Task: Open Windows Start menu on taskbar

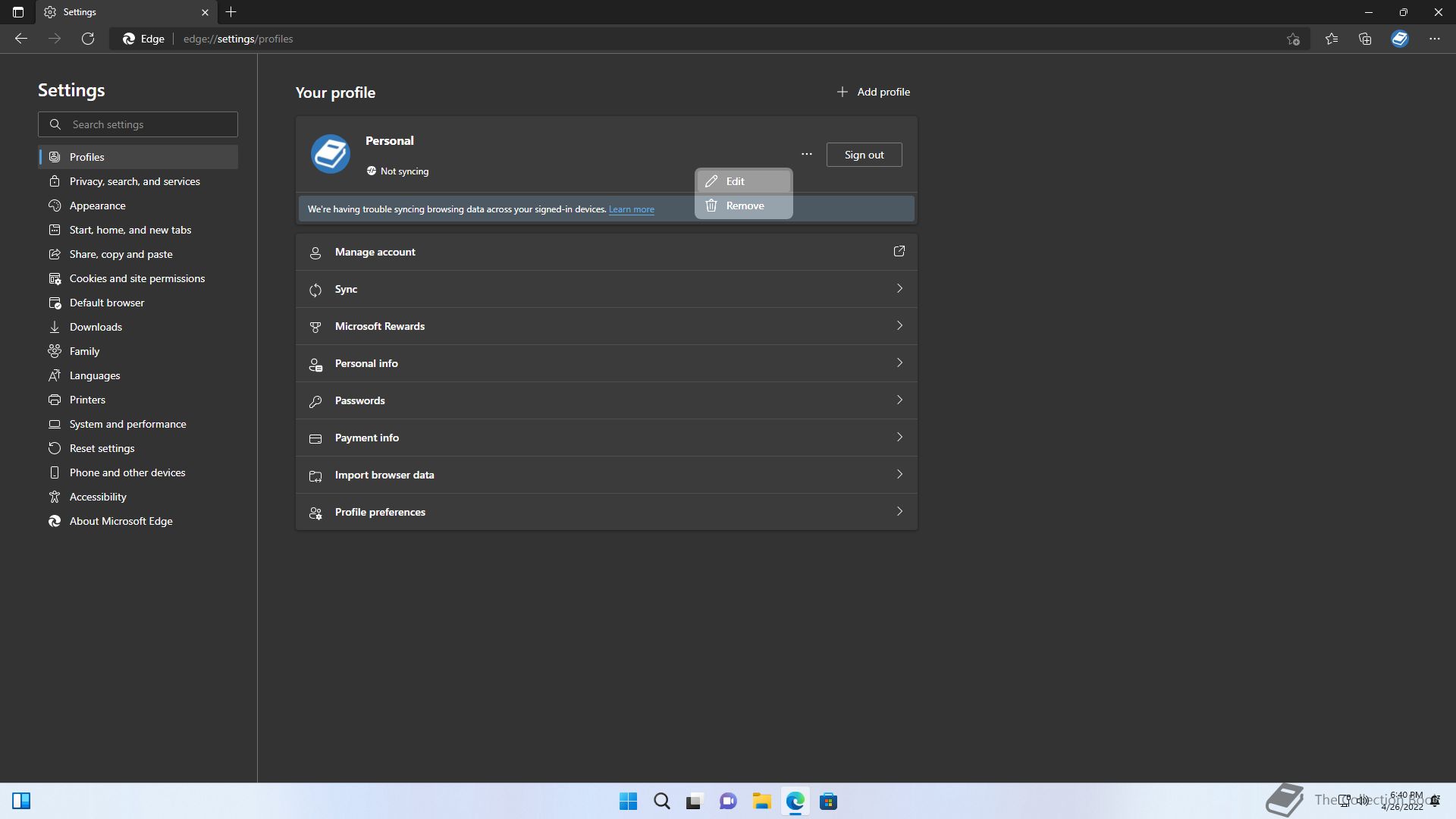Action: click(628, 801)
